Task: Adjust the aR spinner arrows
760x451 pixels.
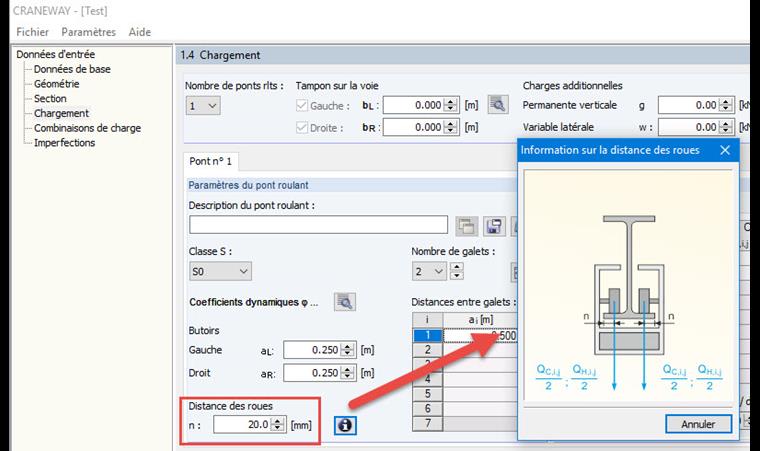Action: 348,373
